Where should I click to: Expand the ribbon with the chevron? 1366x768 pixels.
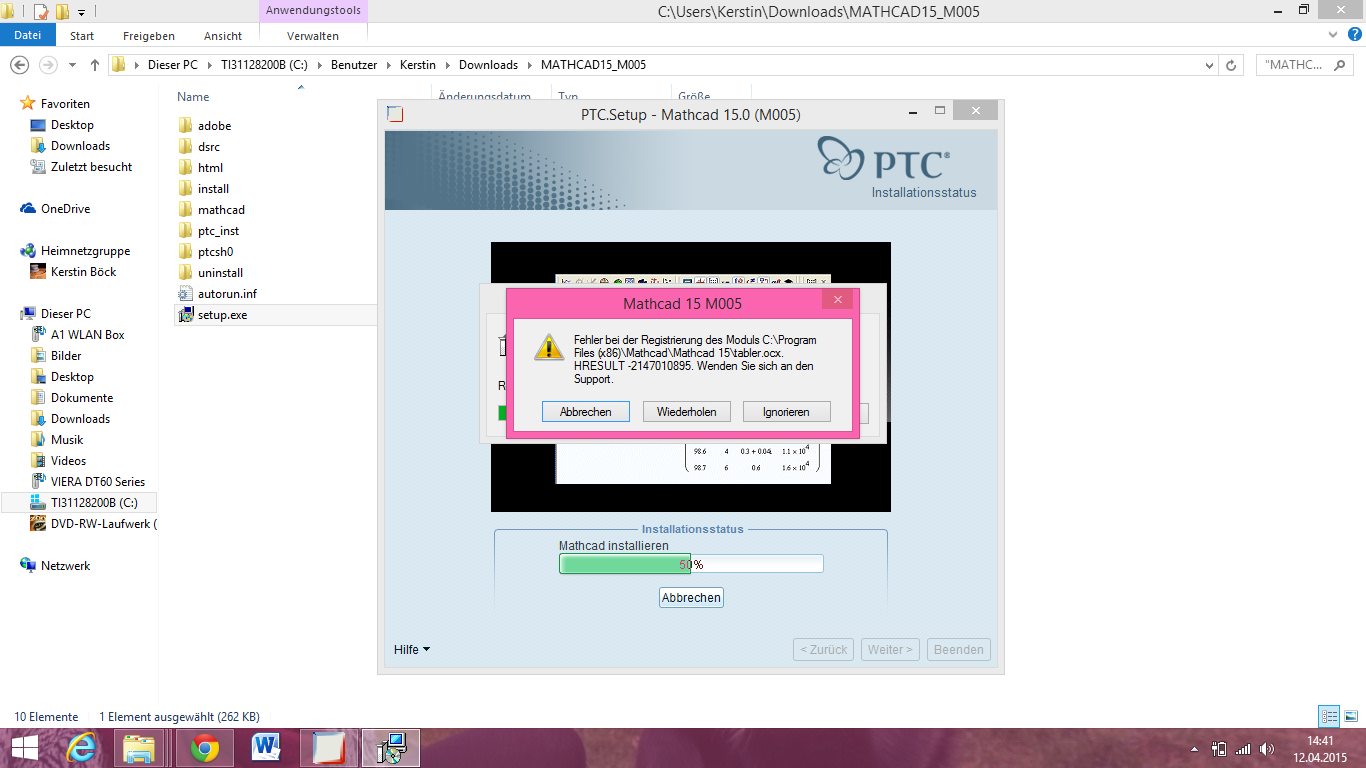(1333, 34)
